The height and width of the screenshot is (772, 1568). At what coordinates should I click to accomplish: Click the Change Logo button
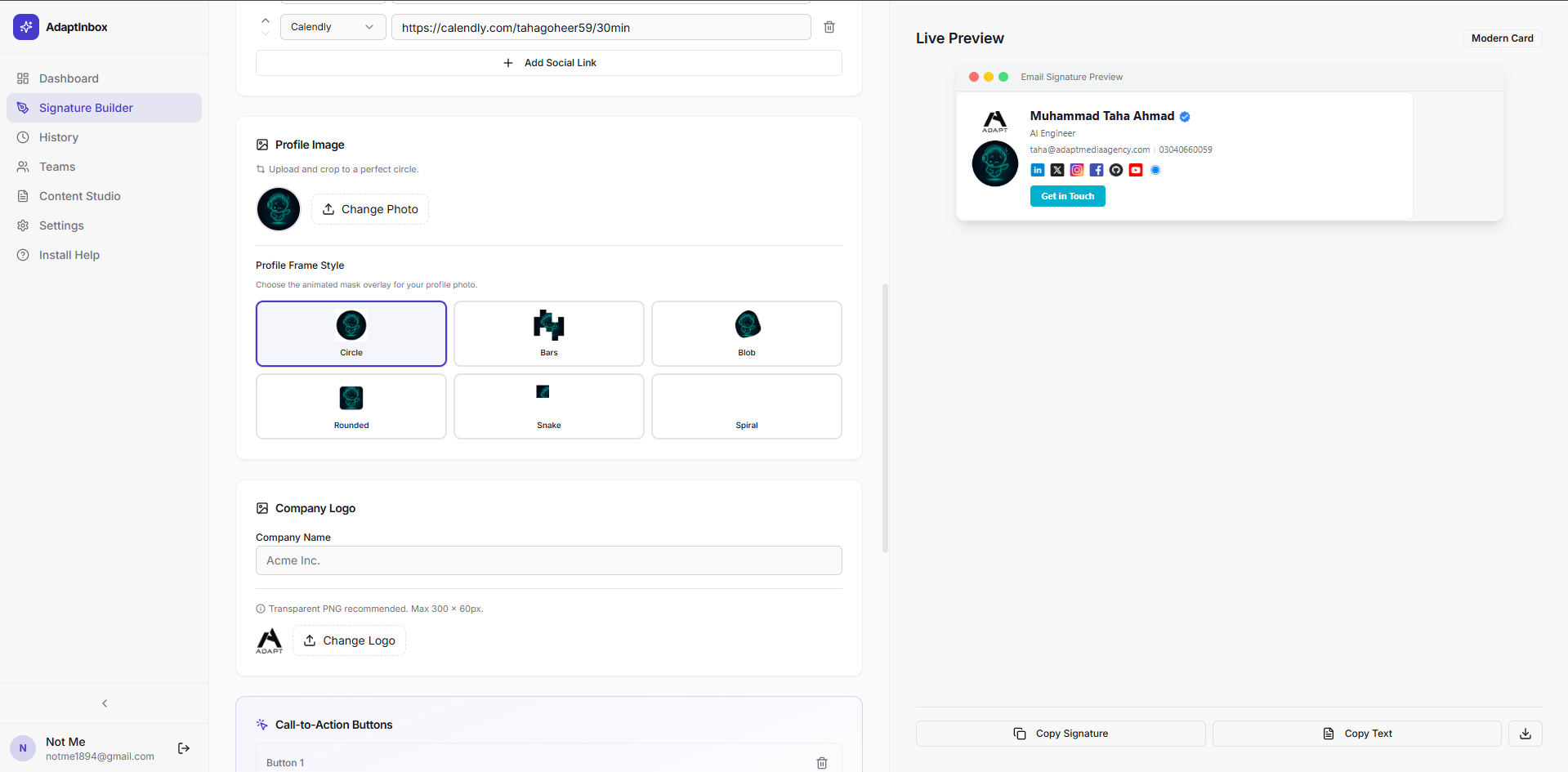[x=350, y=640]
